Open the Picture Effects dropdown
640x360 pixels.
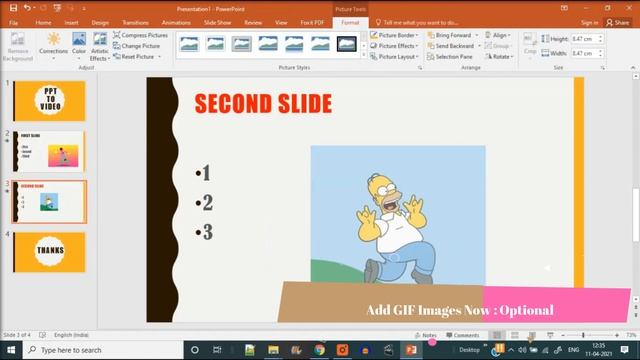394,46
